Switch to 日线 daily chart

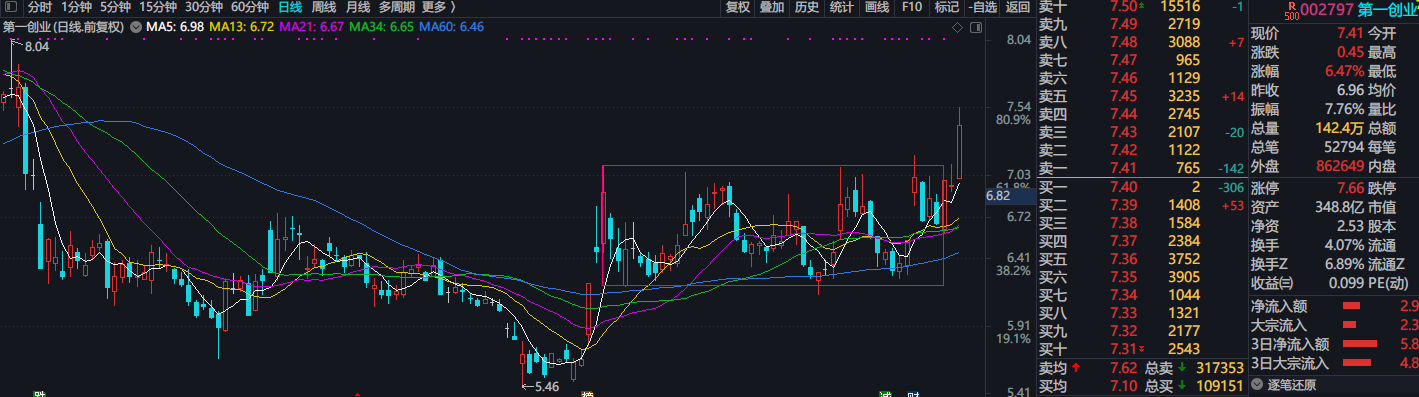(x=290, y=7)
